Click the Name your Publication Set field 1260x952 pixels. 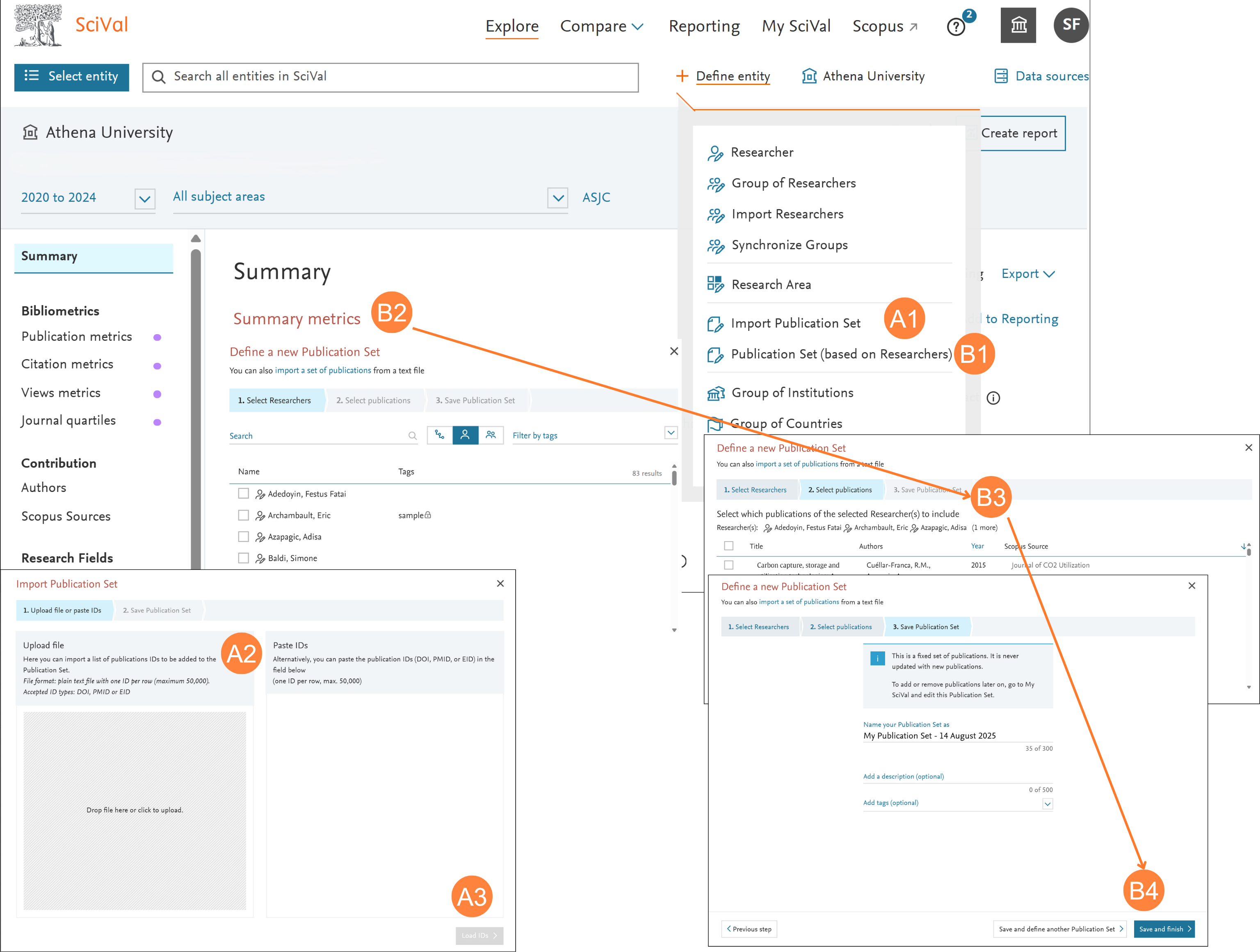click(x=958, y=736)
